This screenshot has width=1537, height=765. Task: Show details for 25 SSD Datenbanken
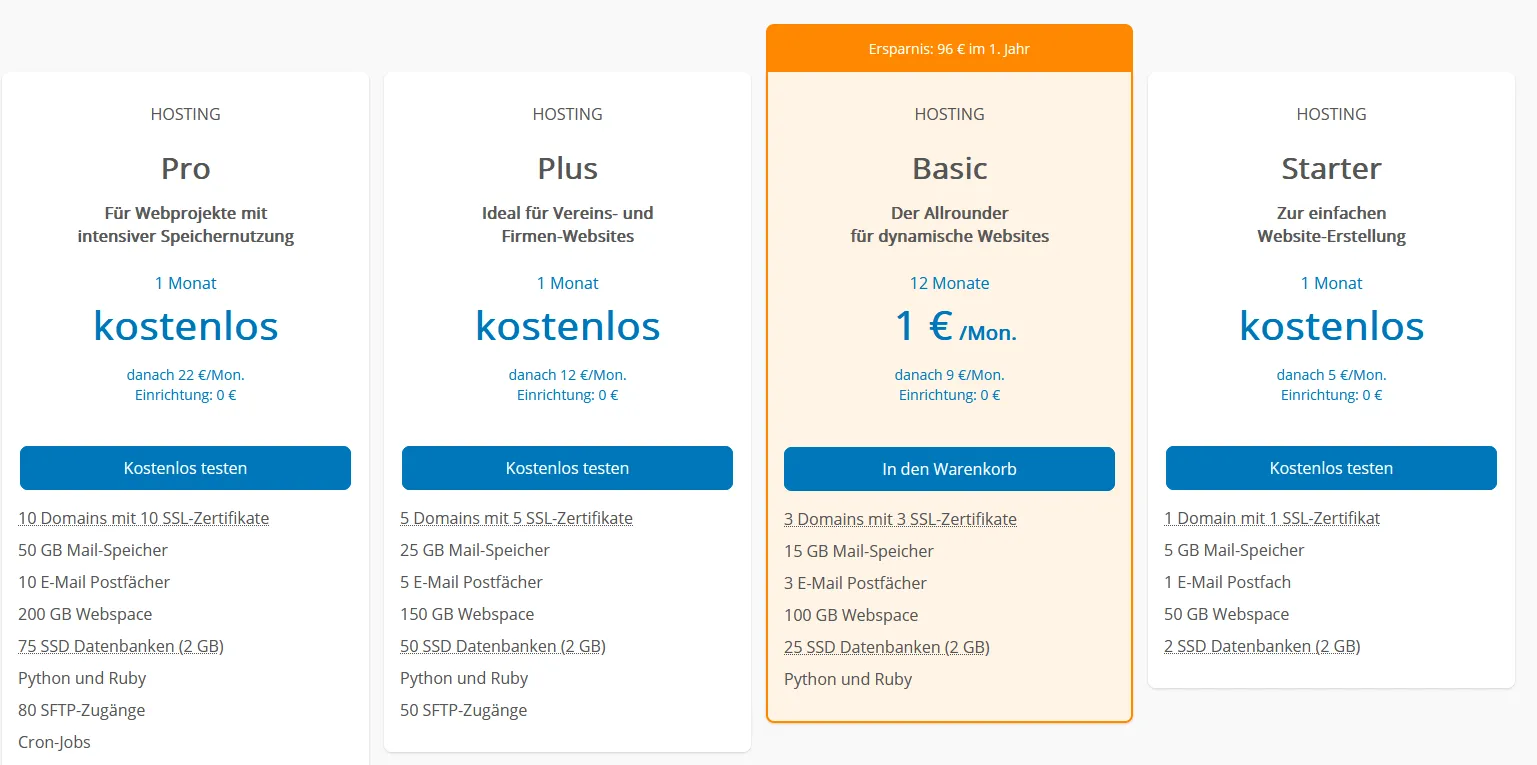click(887, 647)
